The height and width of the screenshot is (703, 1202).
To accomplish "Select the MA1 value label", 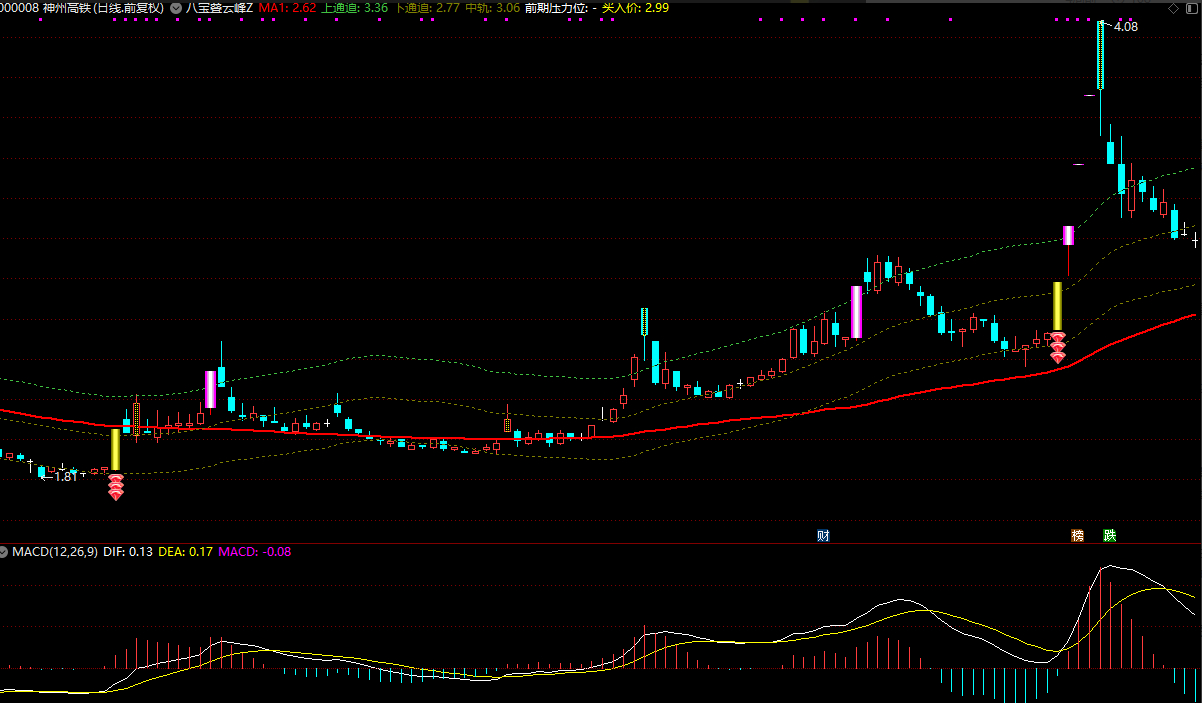I will (x=287, y=8).
